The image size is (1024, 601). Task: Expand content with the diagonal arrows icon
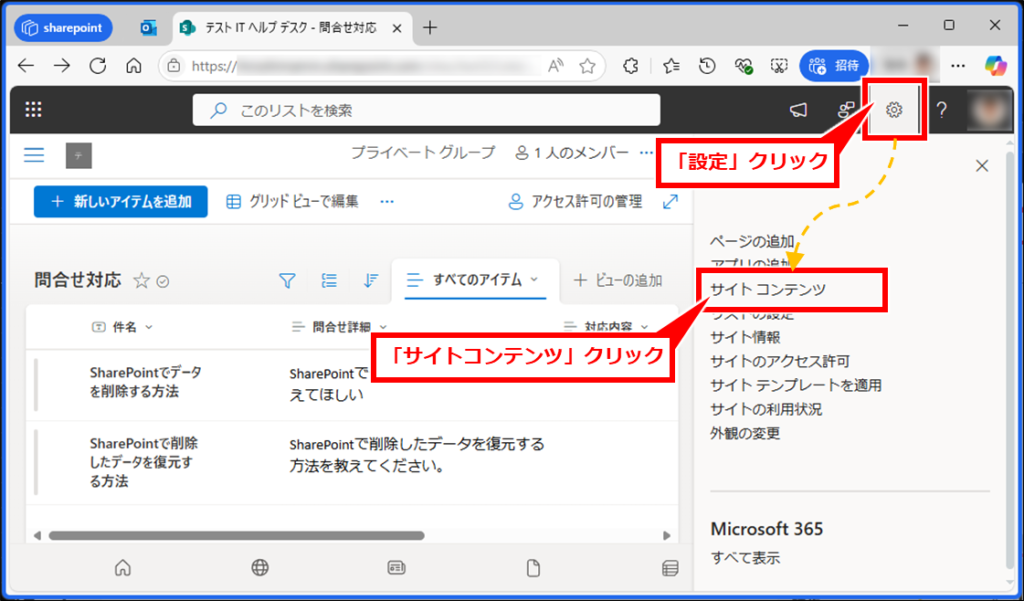point(670,202)
